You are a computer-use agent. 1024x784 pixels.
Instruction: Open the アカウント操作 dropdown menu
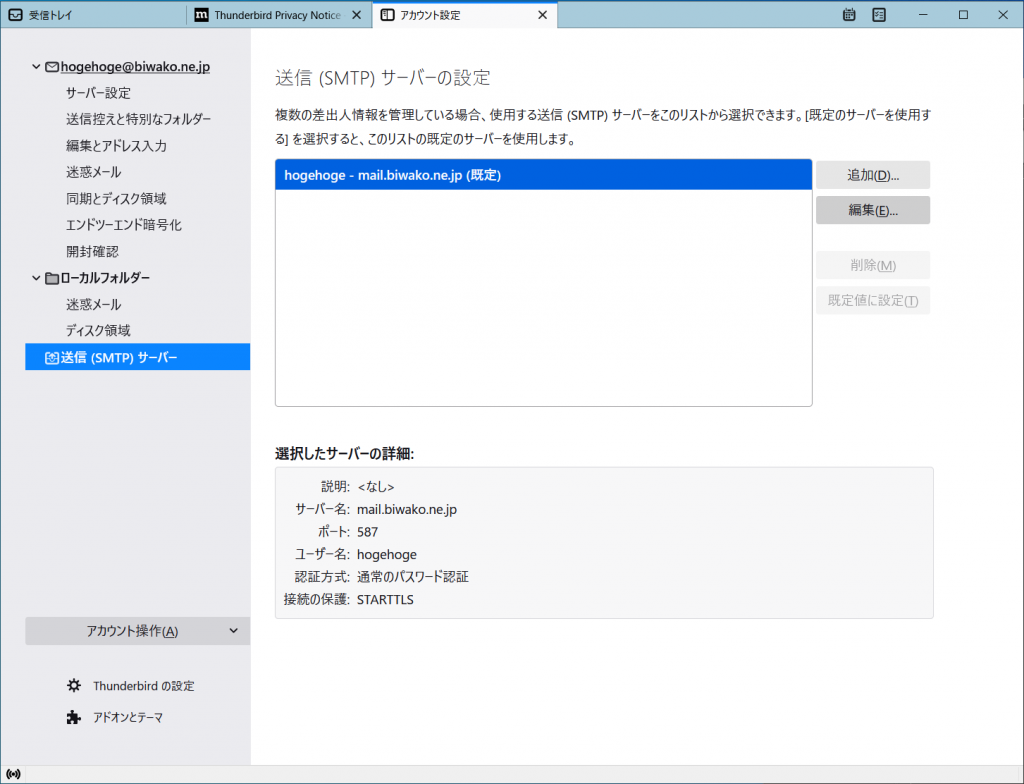(x=138, y=631)
